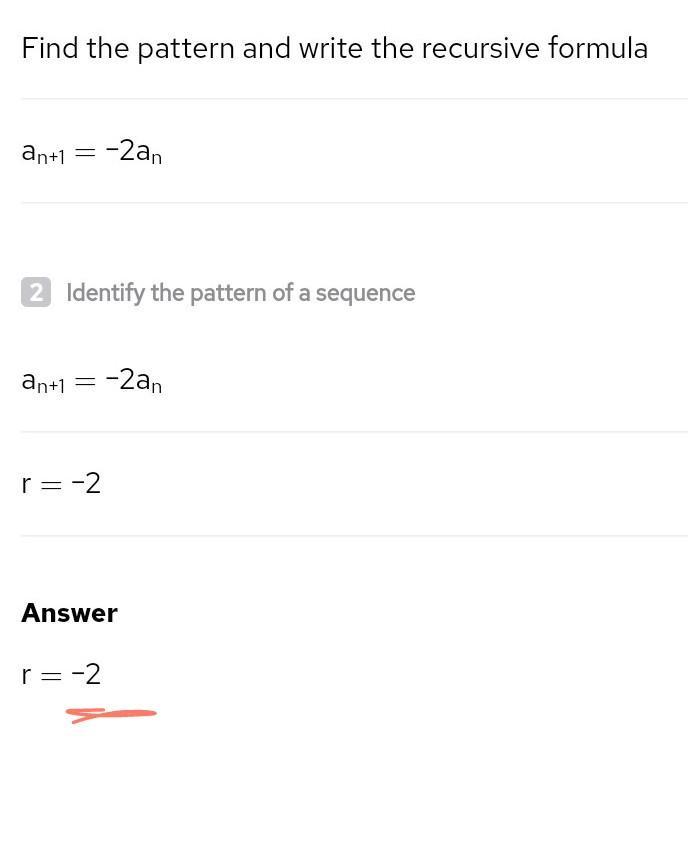
Task: Click the equals sign in step 2 ratio
Action: point(51,486)
